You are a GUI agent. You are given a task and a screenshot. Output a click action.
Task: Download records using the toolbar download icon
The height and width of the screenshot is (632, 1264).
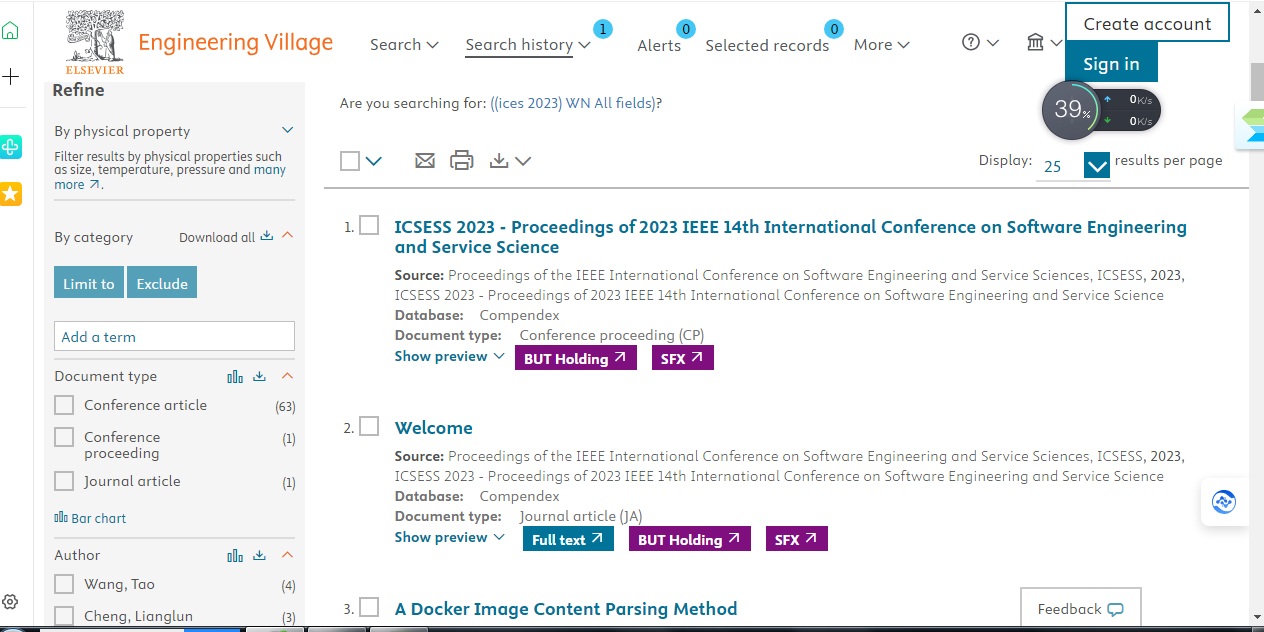tap(499, 160)
